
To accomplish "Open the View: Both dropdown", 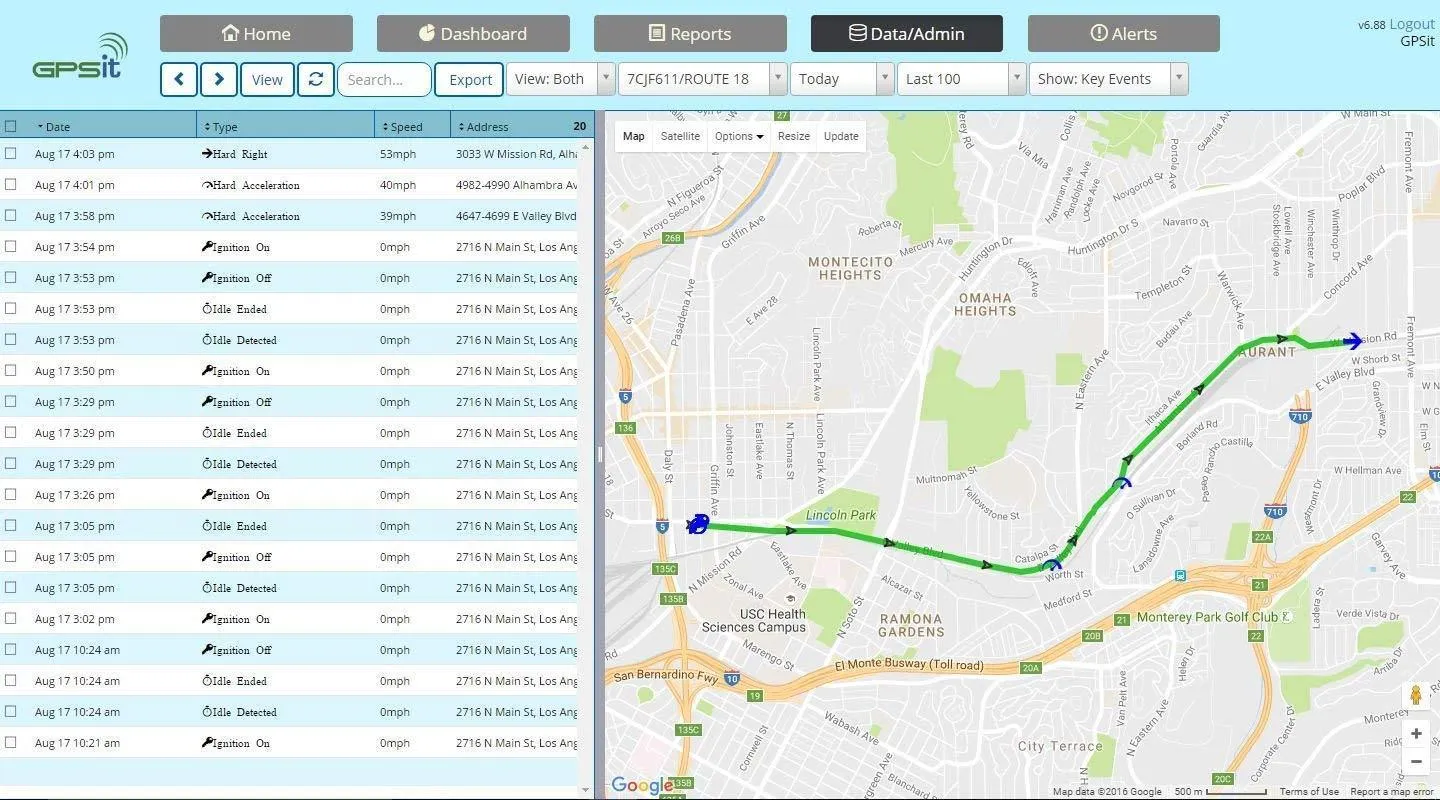I will point(561,79).
